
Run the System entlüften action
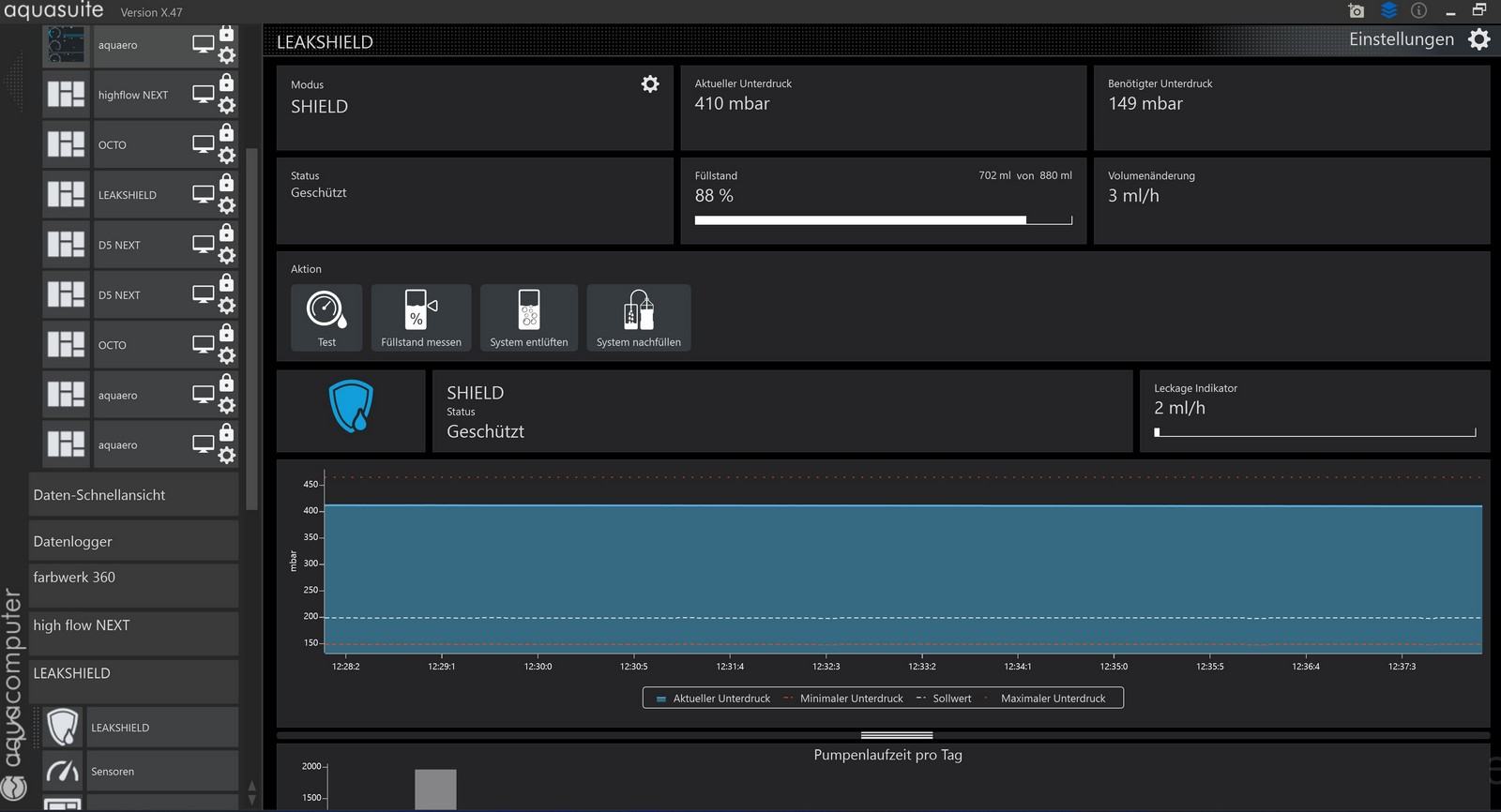point(529,318)
